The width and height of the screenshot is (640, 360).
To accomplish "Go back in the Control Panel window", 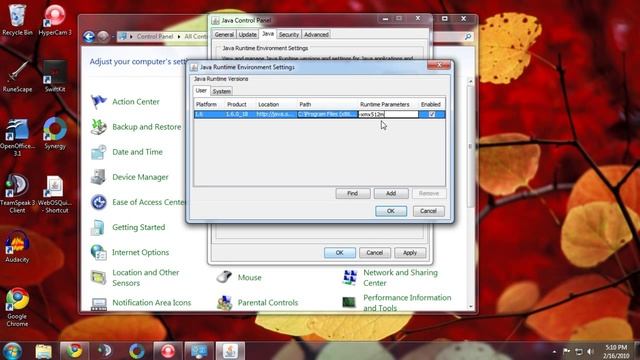I will [x=89, y=37].
